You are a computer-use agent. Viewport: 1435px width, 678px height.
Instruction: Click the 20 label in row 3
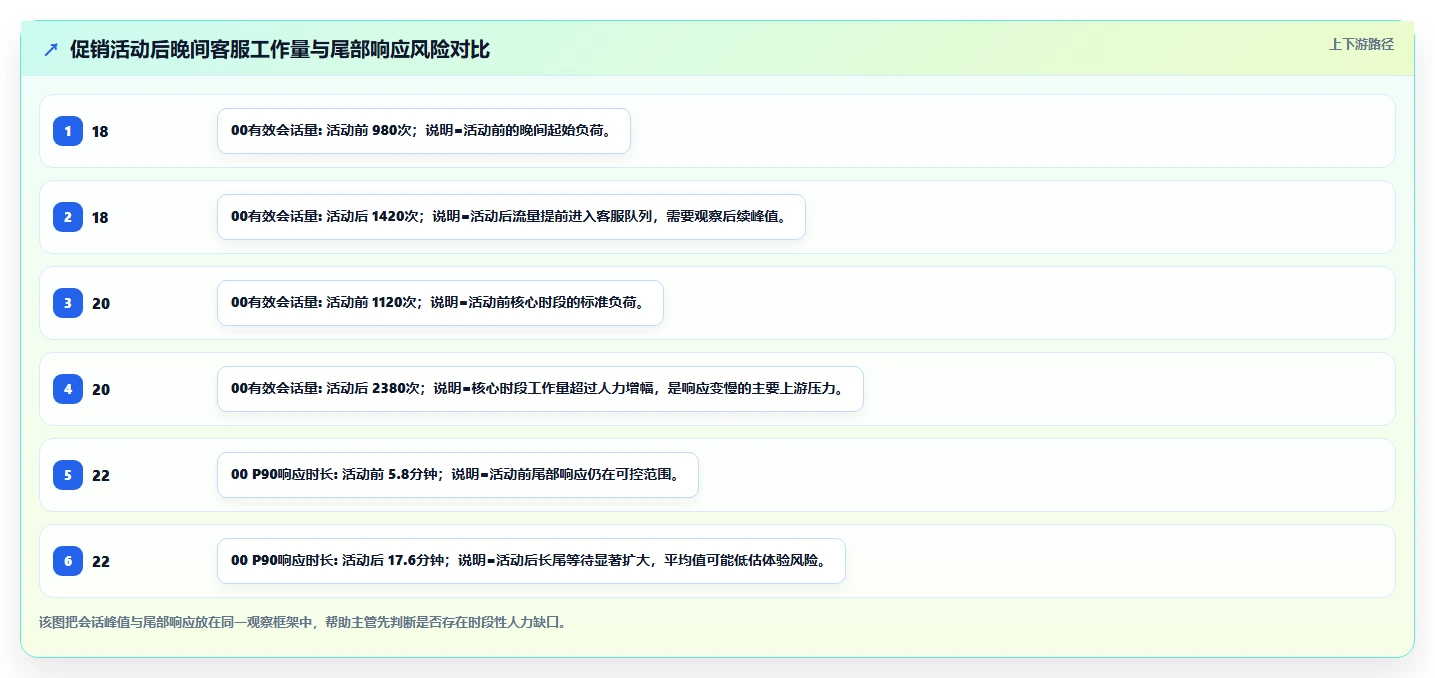(x=101, y=304)
